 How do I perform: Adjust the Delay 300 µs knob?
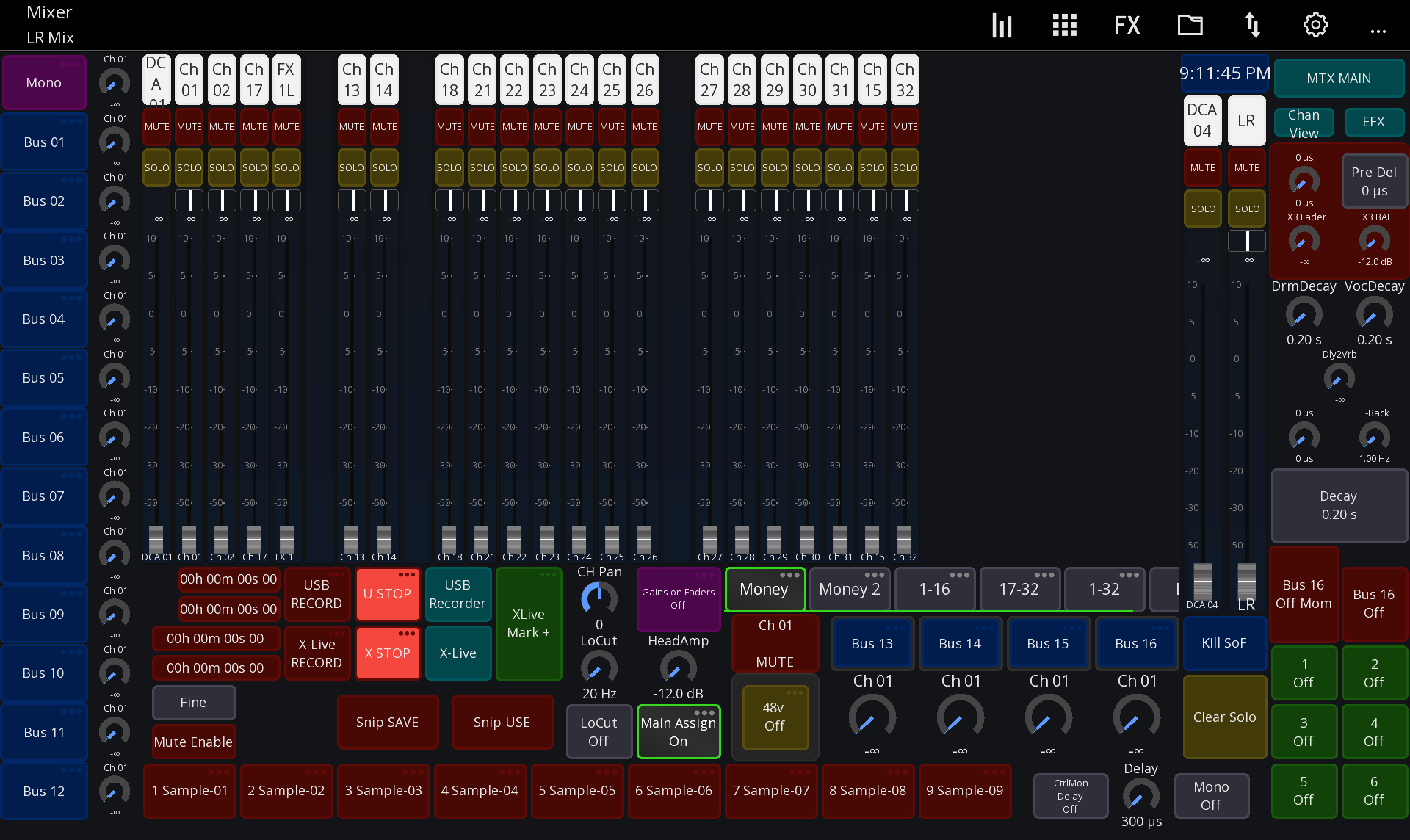coord(1140,795)
